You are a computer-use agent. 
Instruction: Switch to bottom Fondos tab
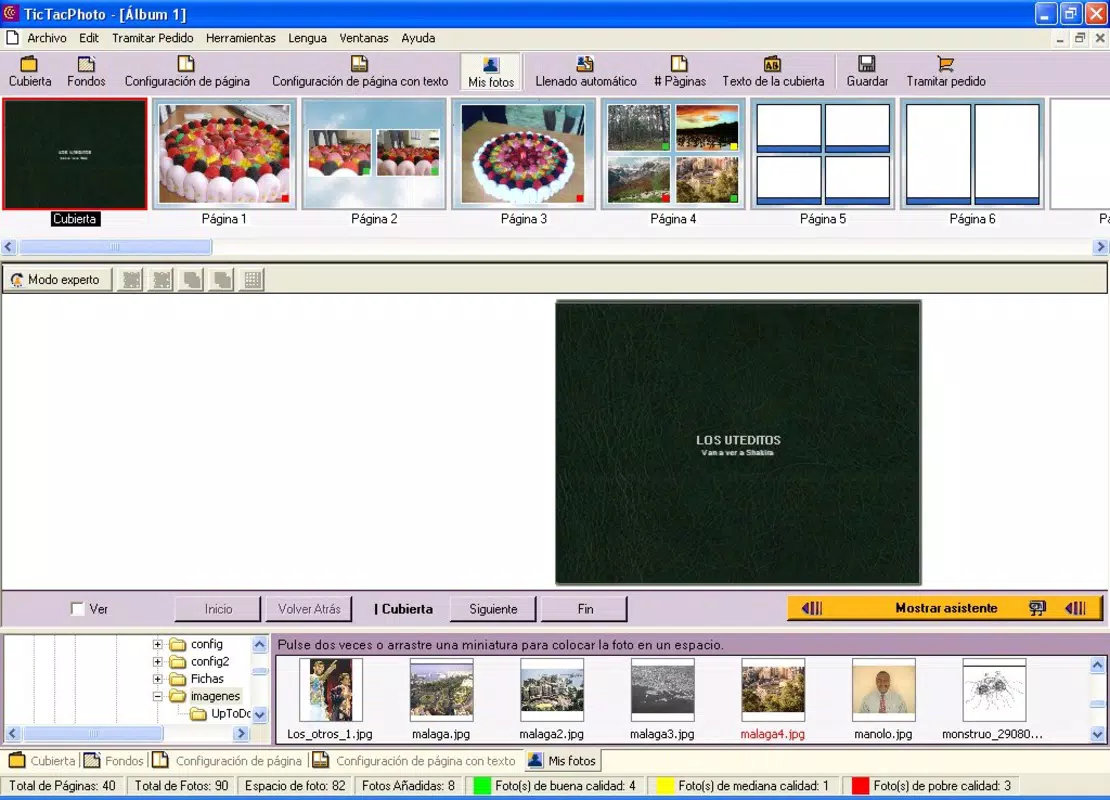click(114, 761)
